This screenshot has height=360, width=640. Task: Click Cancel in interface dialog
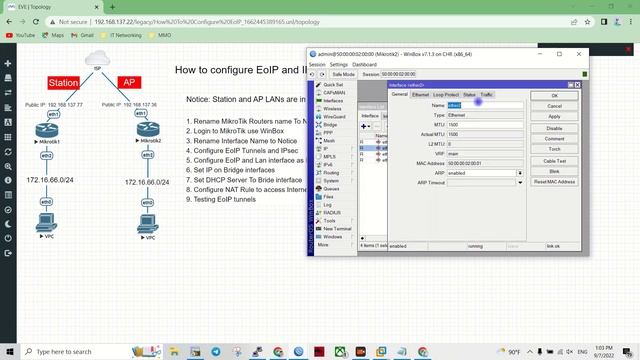tap(554, 106)
